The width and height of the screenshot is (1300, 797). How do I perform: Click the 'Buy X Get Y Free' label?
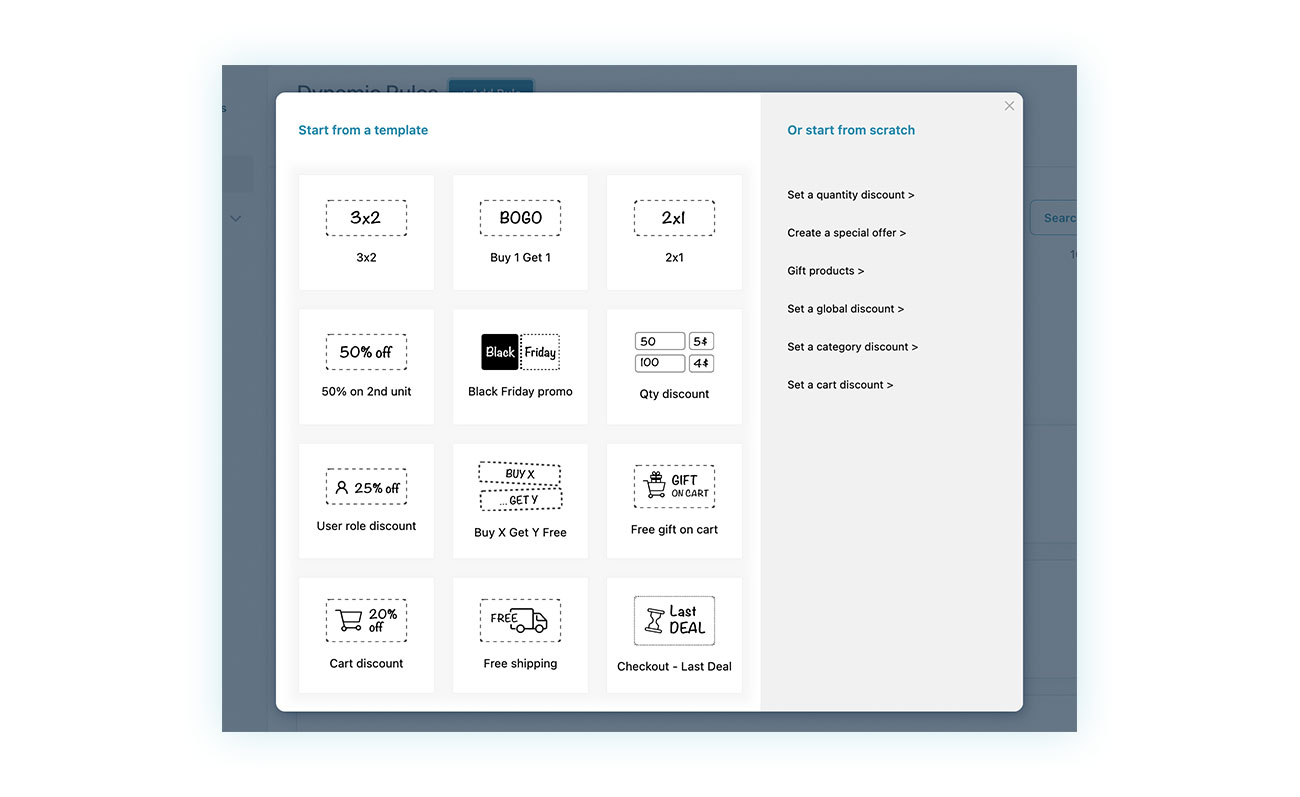pos(520,533)
